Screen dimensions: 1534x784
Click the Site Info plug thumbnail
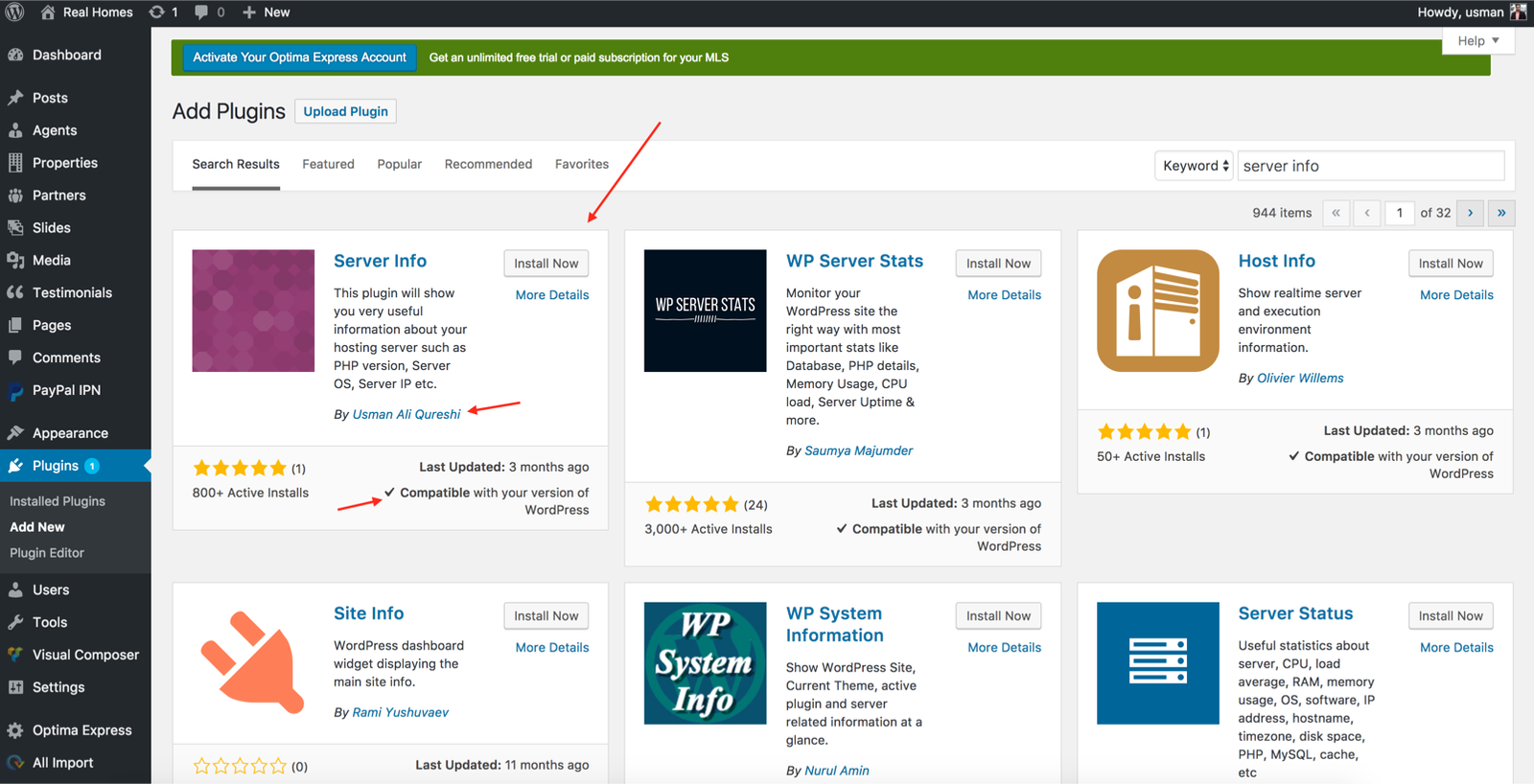pos(253,663)
